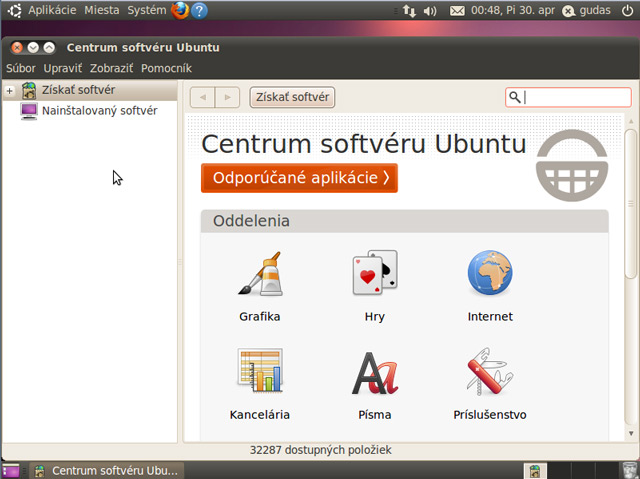Open the Kancelária spreadsheet icon

260,370
